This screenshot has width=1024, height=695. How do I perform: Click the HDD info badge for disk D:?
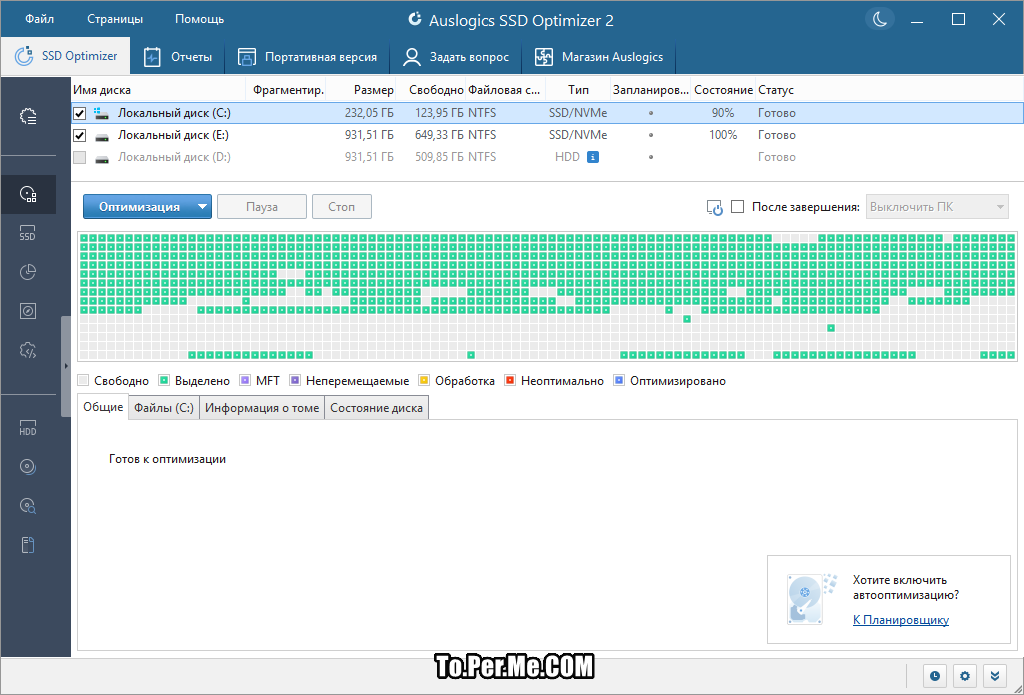click(593, 157)
